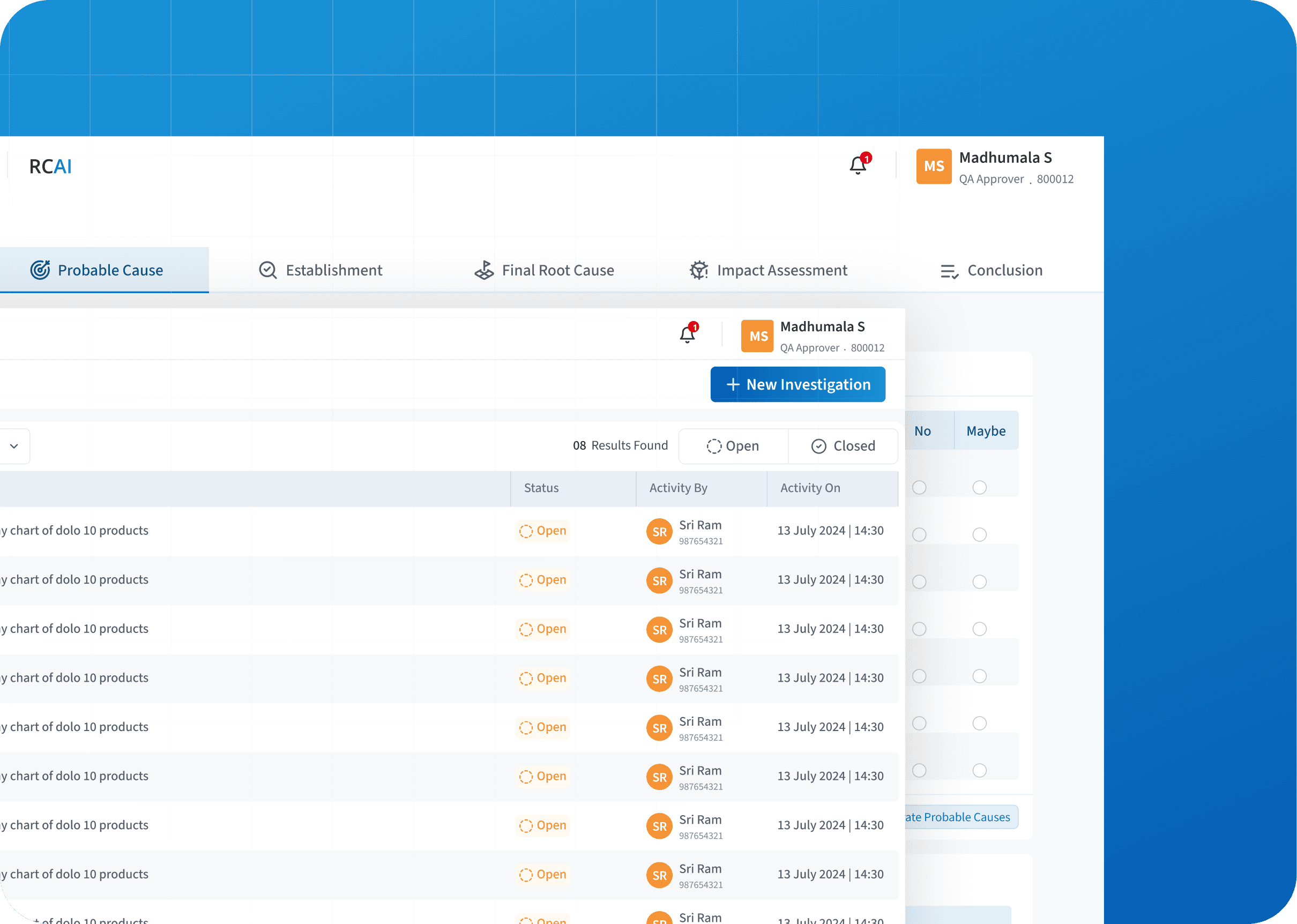Open the inner window notification bell
1297x924 pixels.
point(687,334)
